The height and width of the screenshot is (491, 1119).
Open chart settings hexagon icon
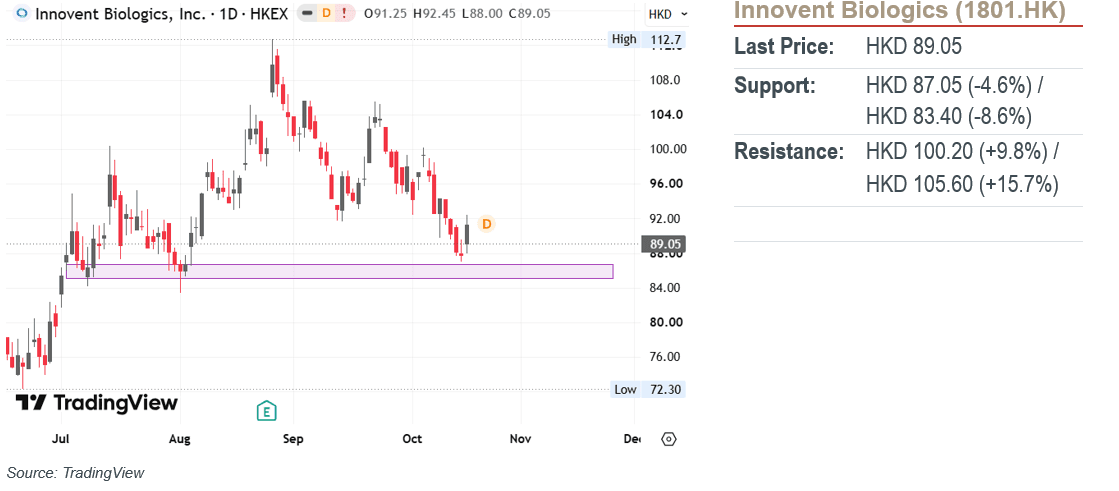point(669,438)
